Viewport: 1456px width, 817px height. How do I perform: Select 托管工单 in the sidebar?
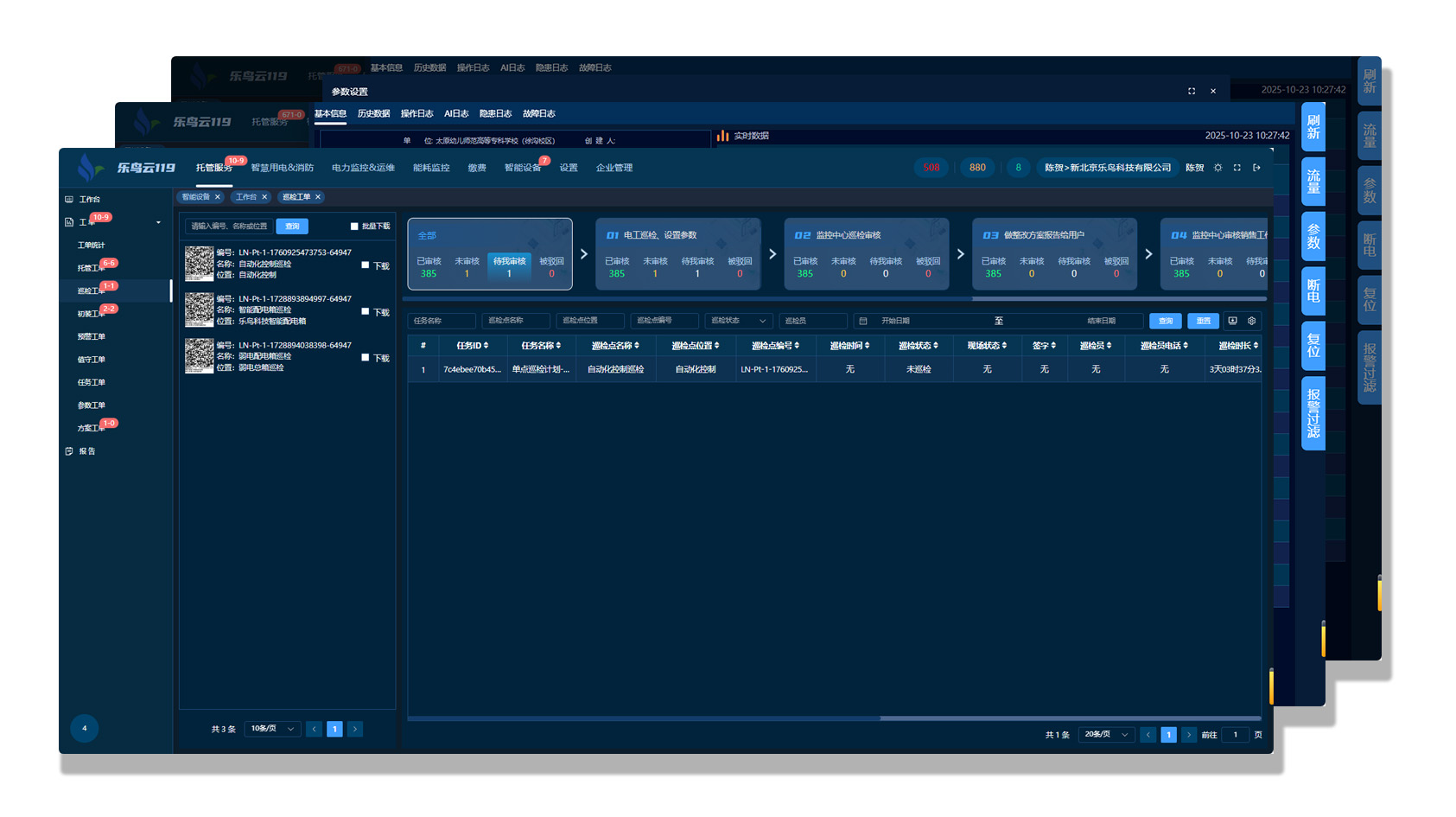point(90,268)
